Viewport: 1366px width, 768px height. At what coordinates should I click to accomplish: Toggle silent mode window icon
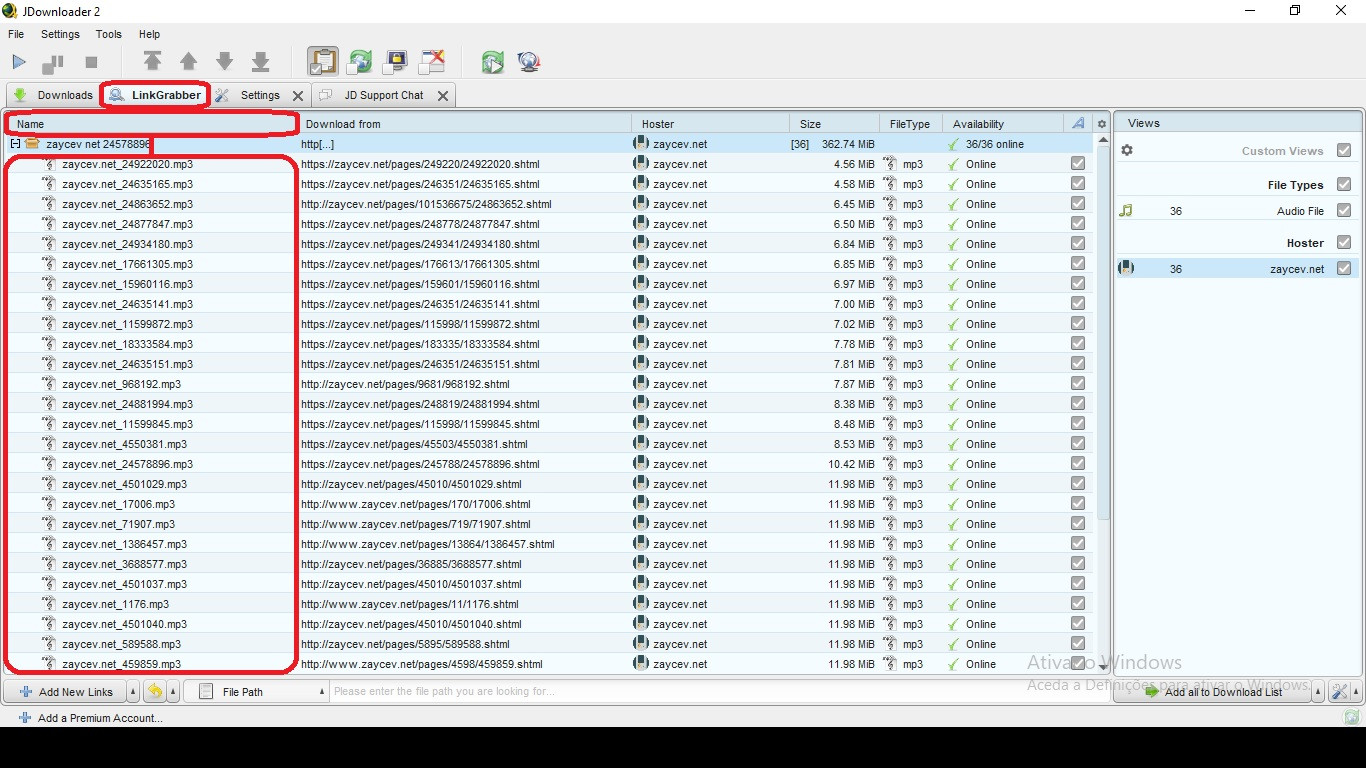coord(431,62)
